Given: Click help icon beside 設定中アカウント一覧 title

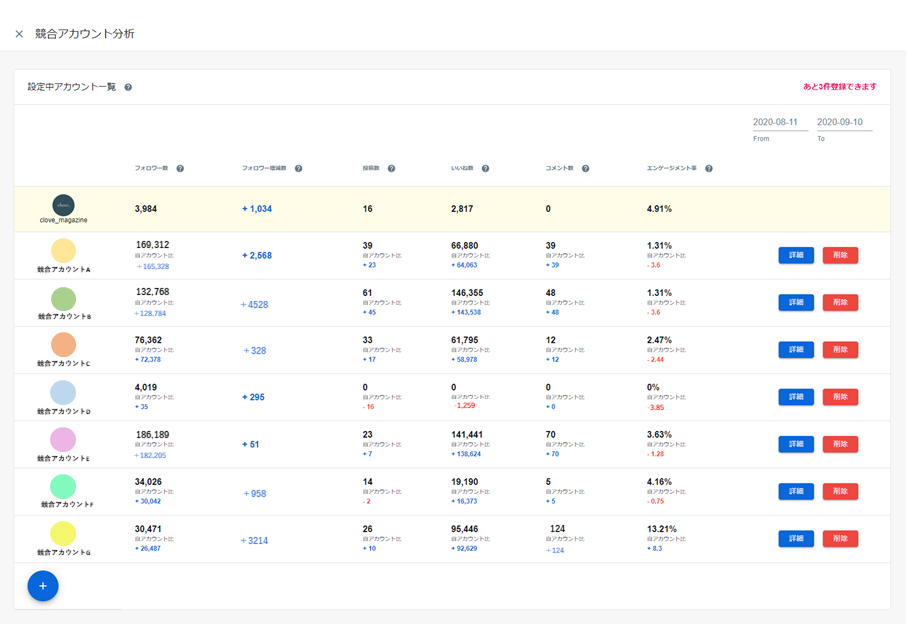Looking at the screenshot, I should coord(128,88).
